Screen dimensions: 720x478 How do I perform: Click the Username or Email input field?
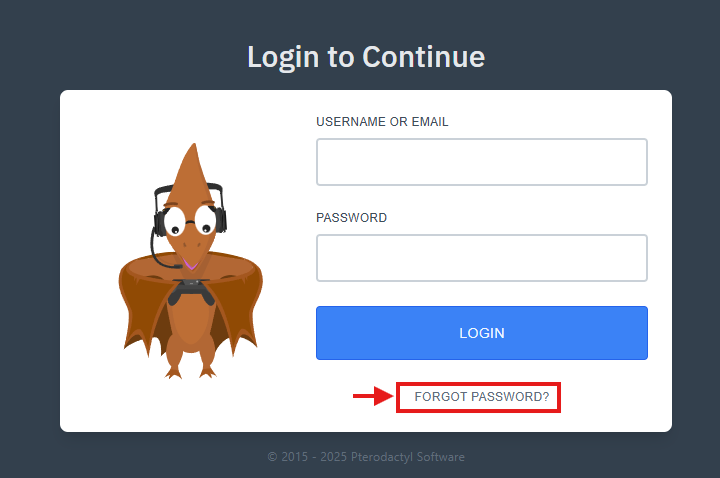tap(482, 162)
